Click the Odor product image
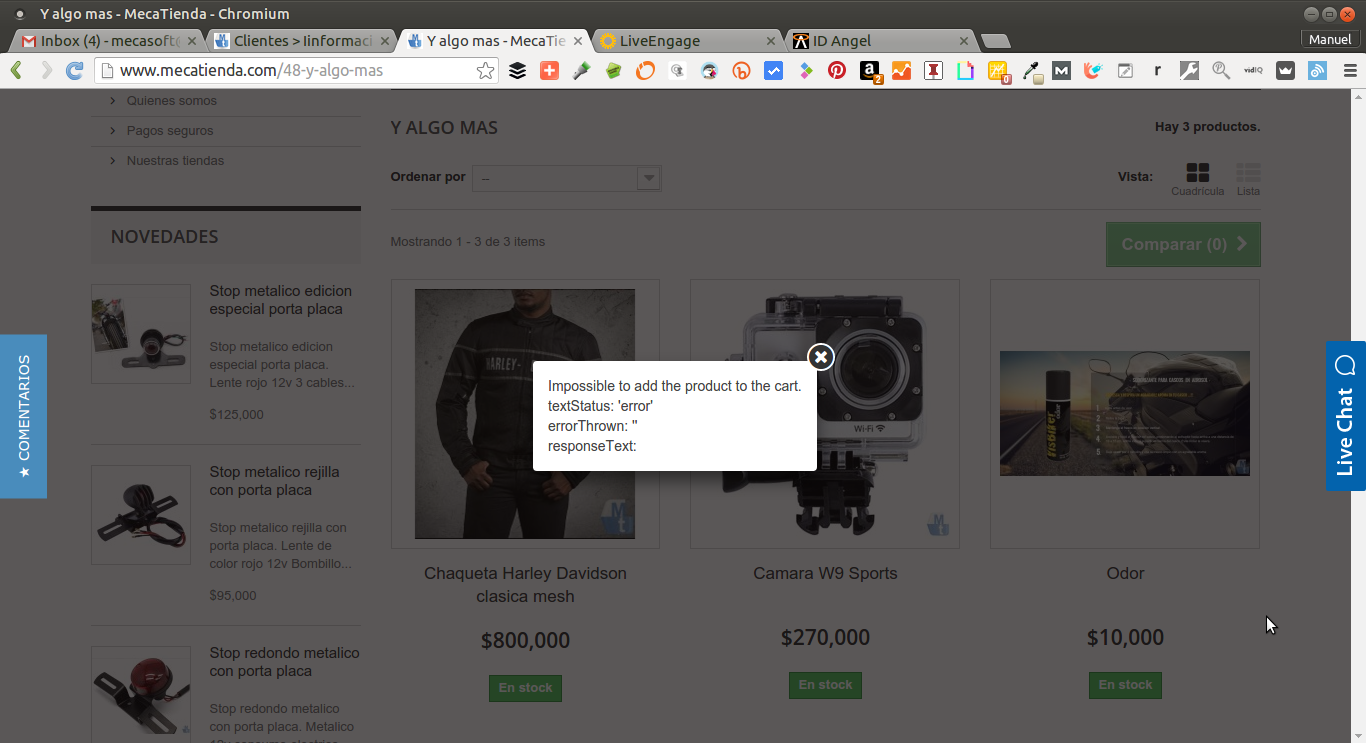Image resolution: width=1366 pixels, height=743 pixels. [x=1125, y=413]
